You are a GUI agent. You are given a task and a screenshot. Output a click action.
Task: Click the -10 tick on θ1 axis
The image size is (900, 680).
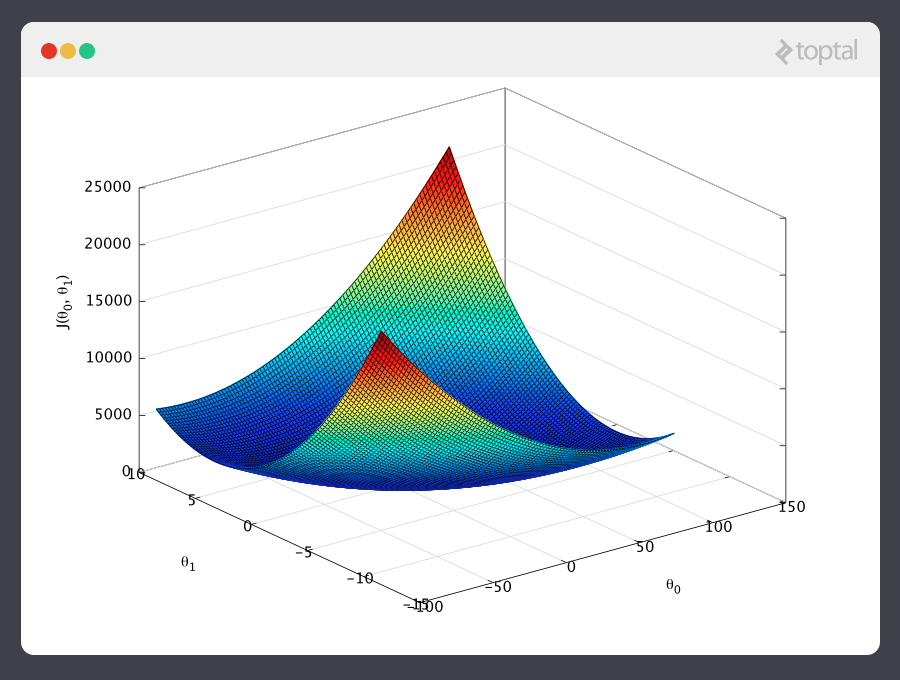tap(360, 578)
